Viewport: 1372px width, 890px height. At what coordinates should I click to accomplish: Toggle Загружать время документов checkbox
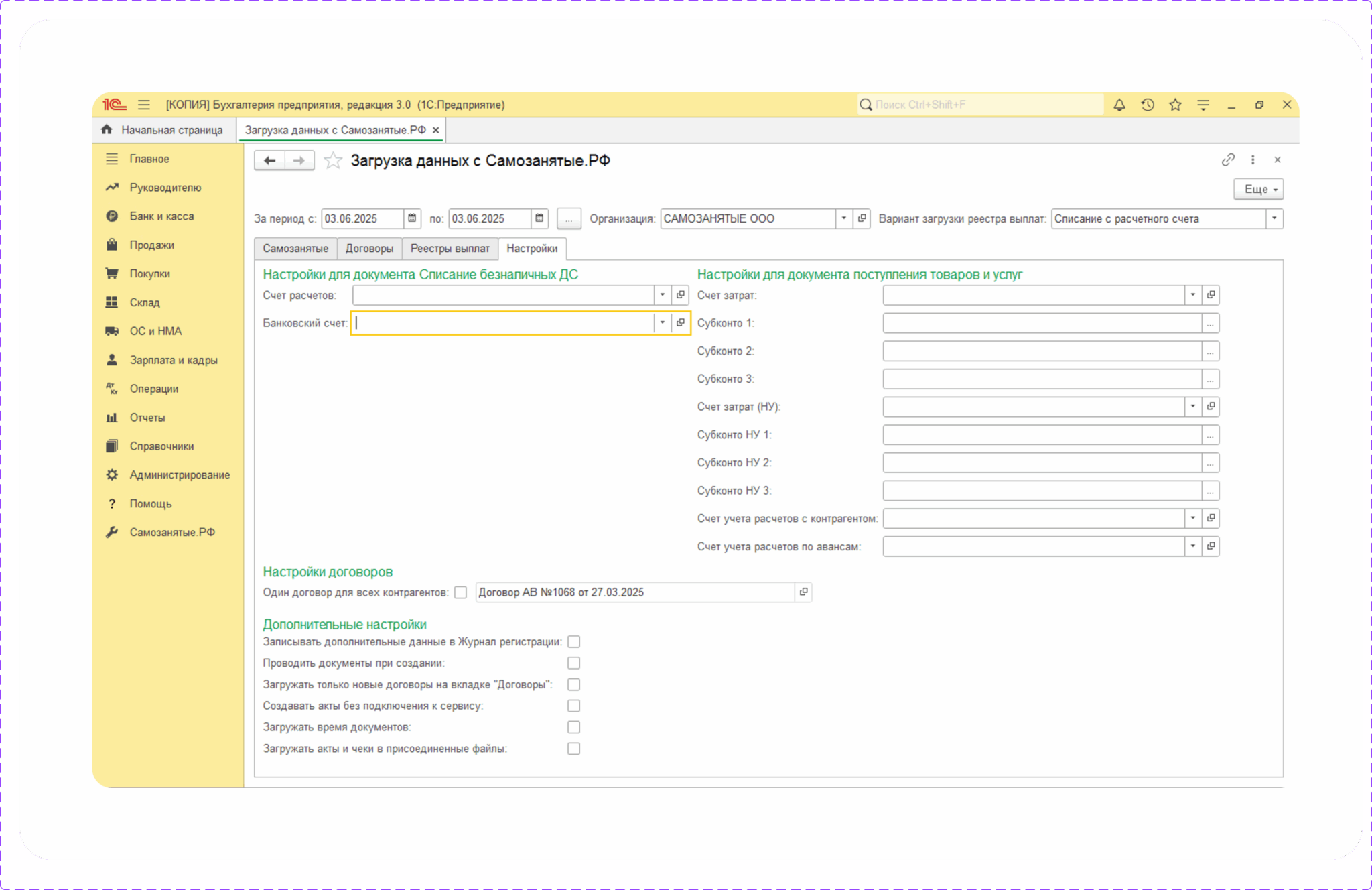click(x=574, y=727)
